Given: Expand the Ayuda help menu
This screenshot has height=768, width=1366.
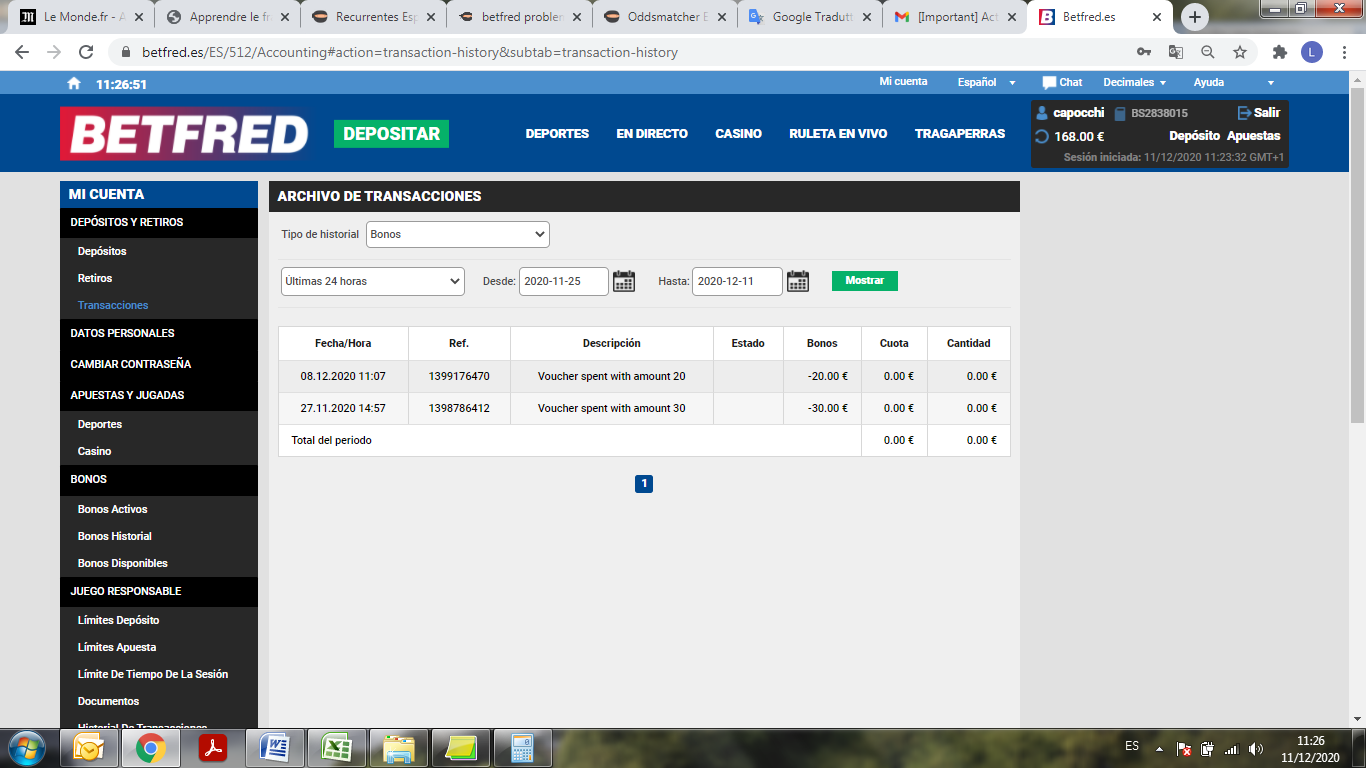Looking at the screenshot, I should pyautogui.click(x=1234, y=82).
